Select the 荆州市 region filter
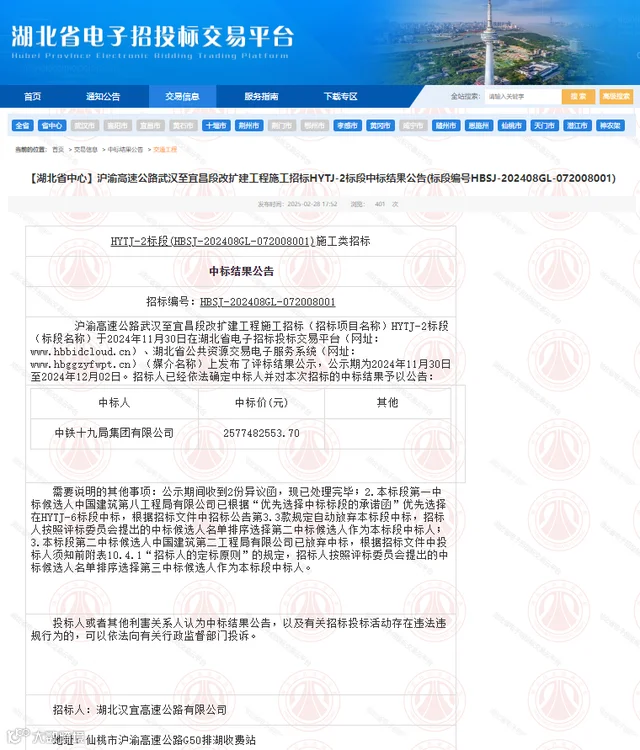The height and width of the screenshot is (750, 640). pyautogui.click(x=249, y=125)
